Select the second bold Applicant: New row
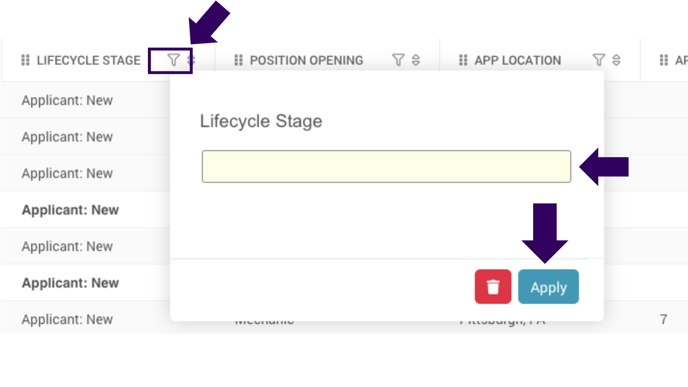688x387 pixels. [70, 283]
